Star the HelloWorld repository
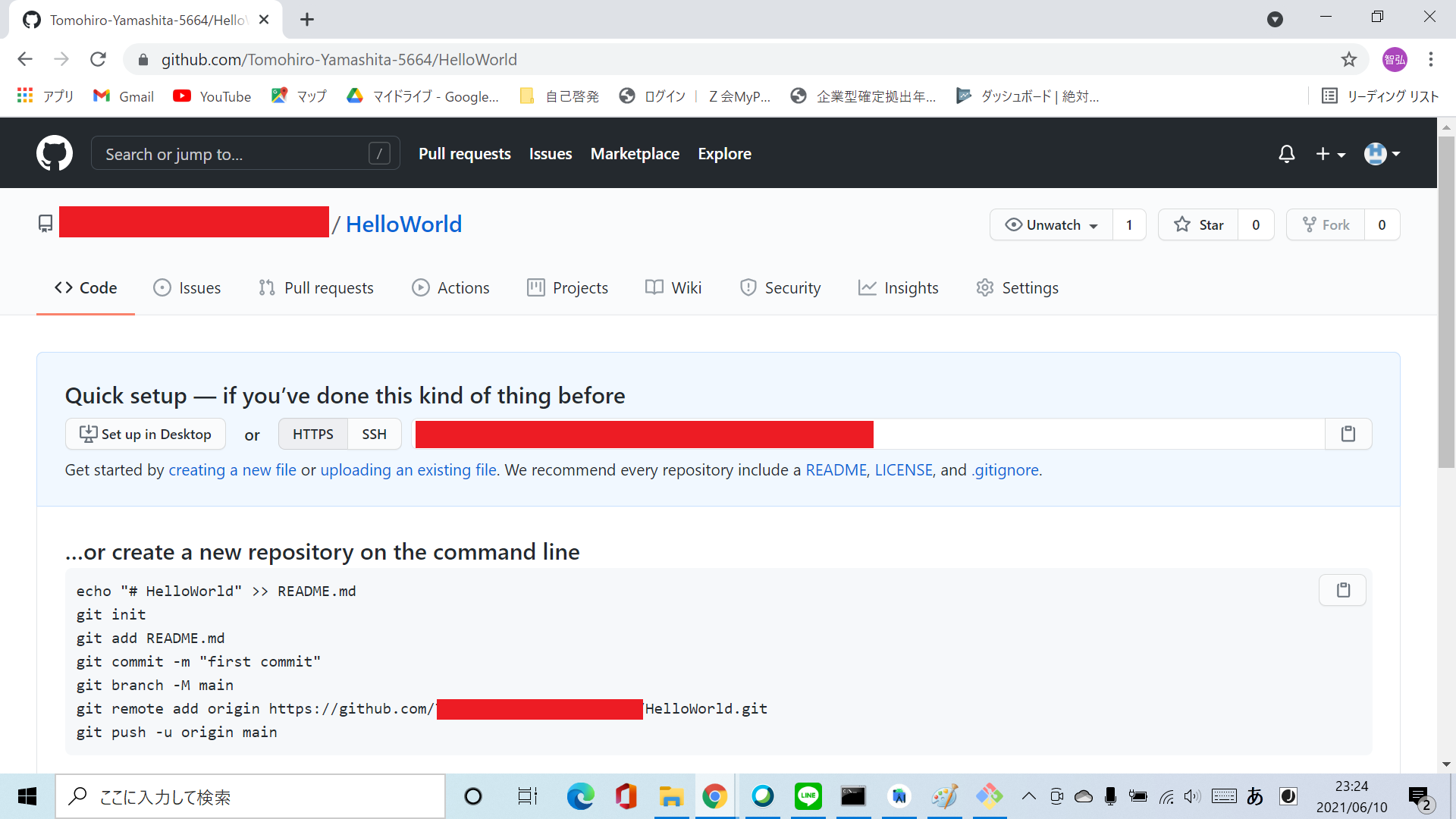1456x819 pixels. tap(1199, 224)
